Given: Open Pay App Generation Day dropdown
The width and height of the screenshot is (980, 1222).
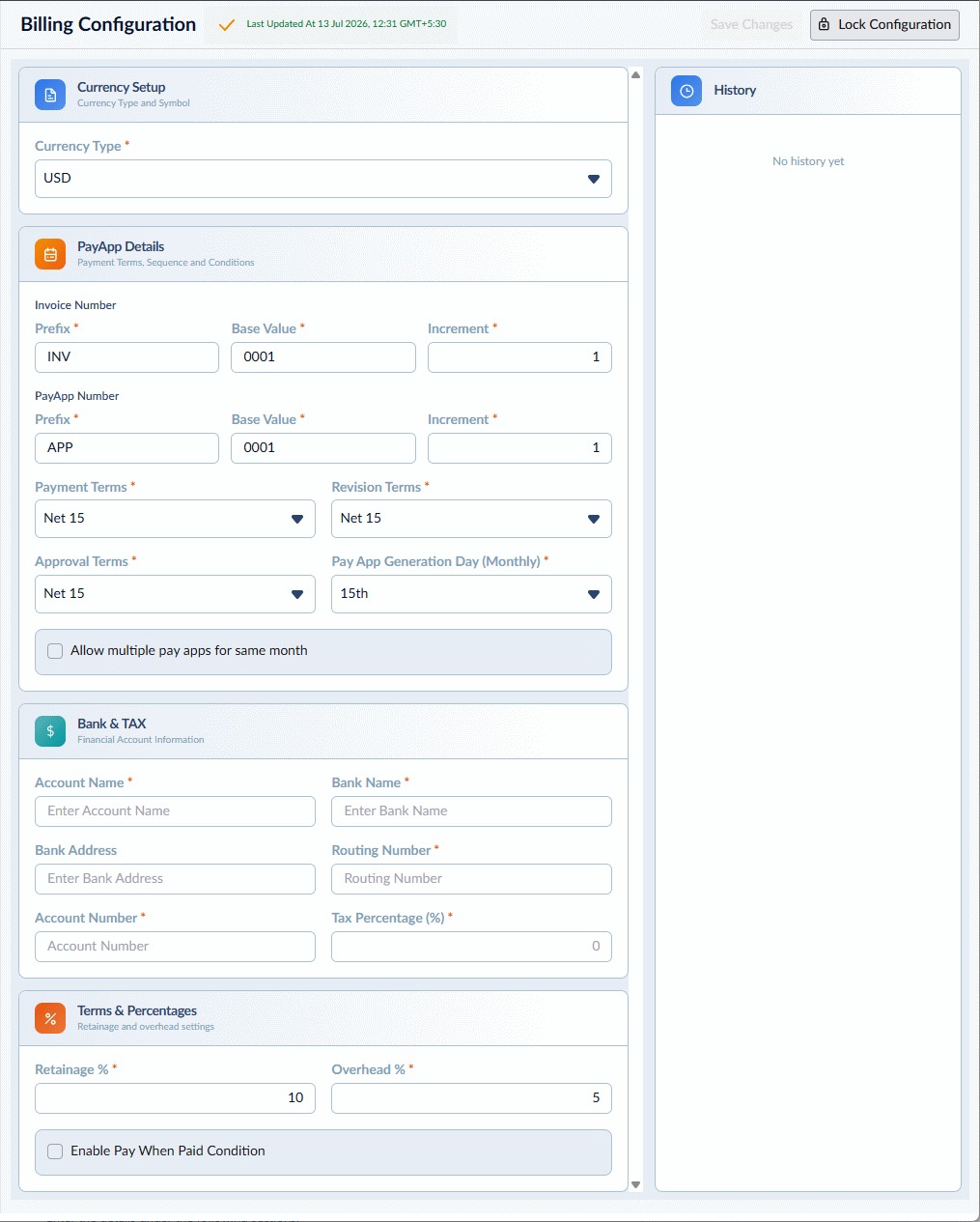Looking at the screenshot, I should [471, 594].
